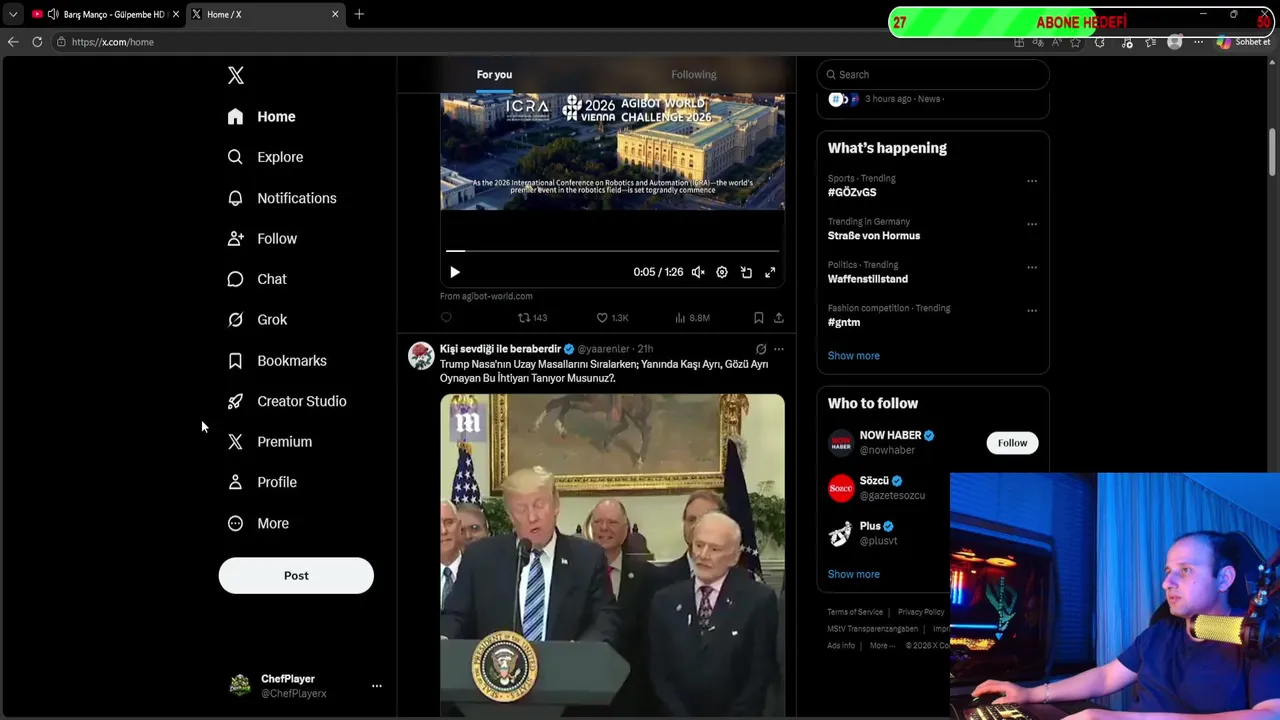Click the Profile person icon

coord(235,482)
